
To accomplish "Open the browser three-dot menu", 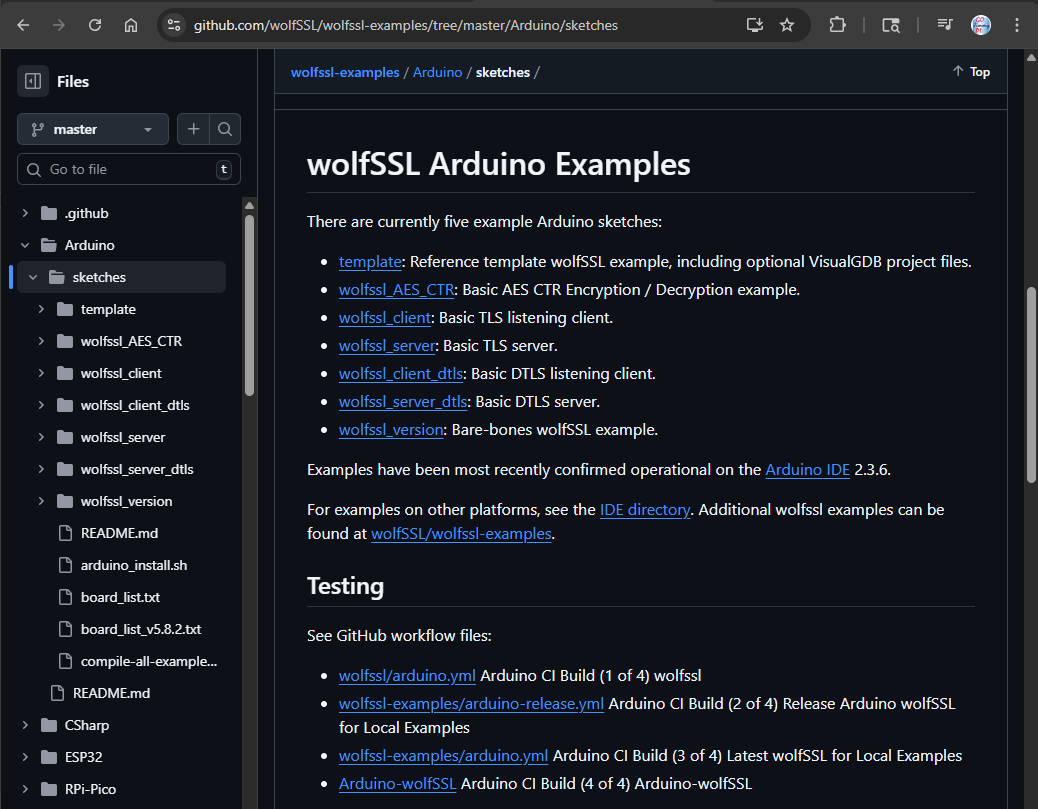I will [1017, 25].
